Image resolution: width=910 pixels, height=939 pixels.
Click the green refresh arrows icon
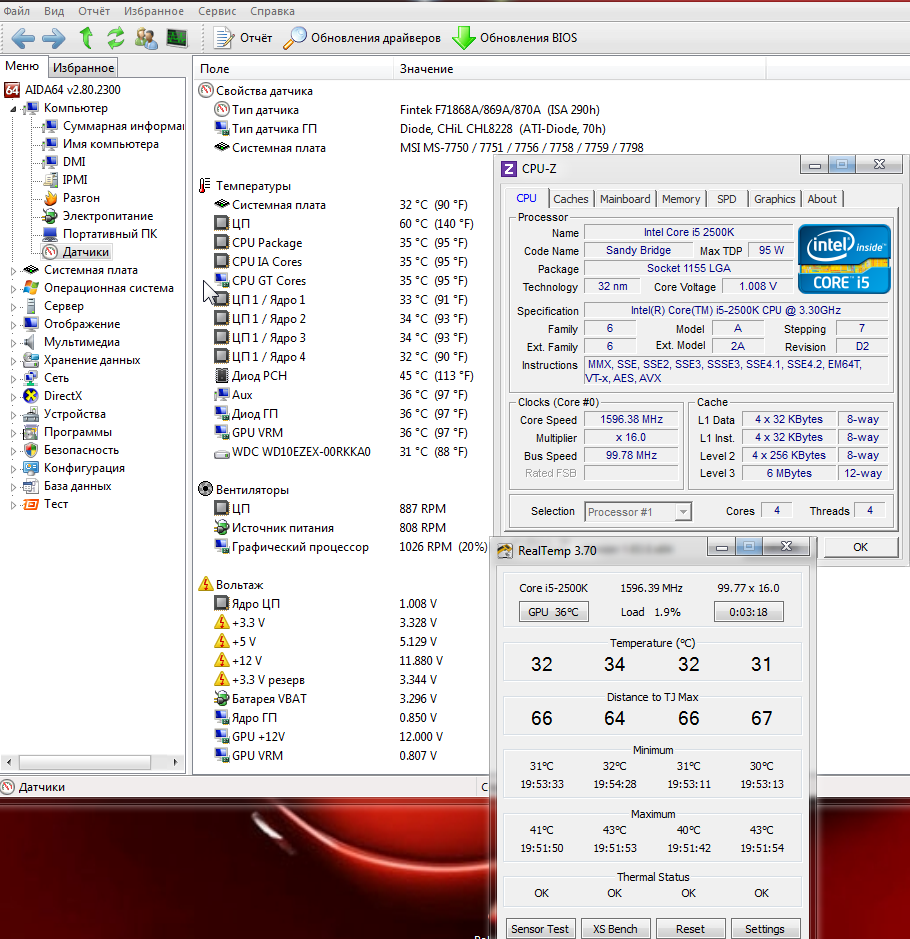(116, 38)
